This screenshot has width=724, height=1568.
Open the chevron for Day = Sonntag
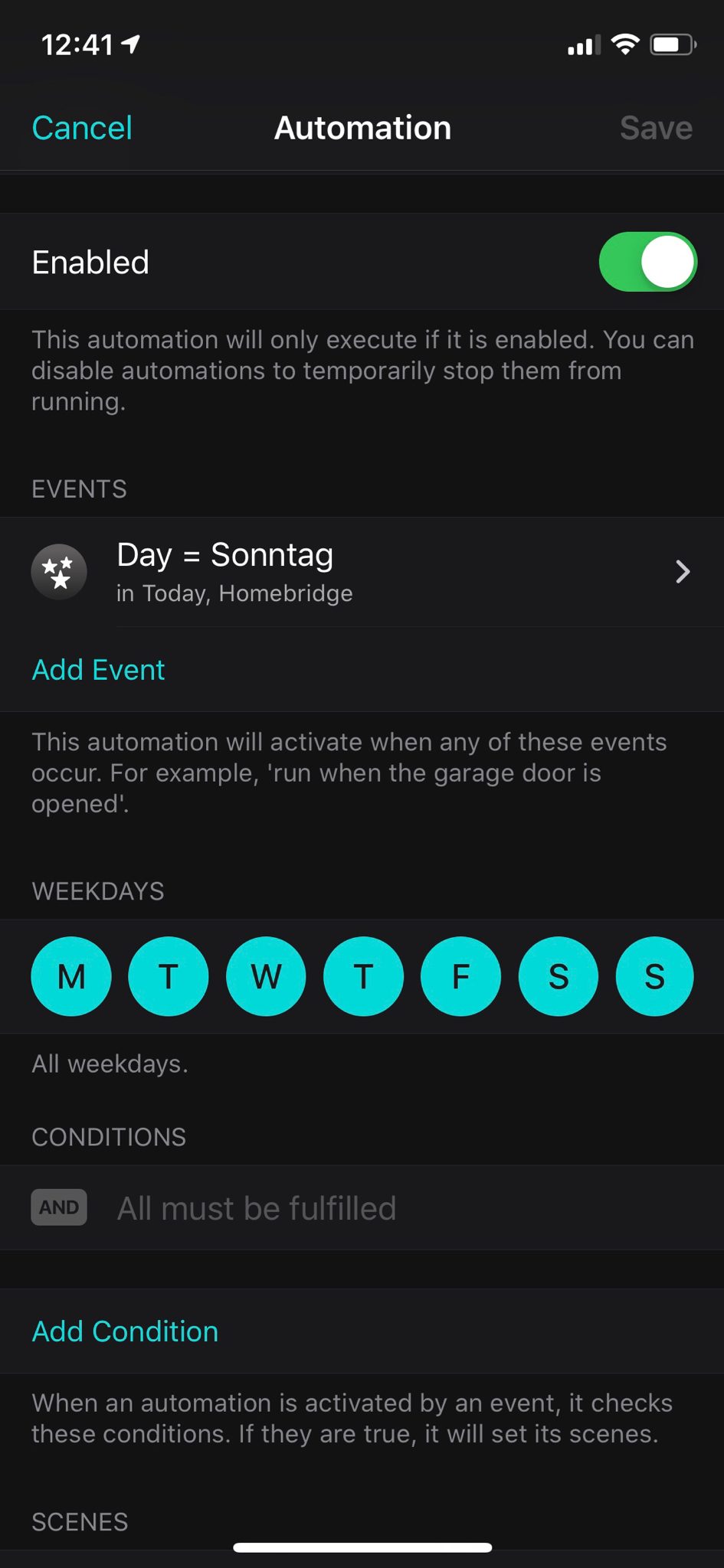683,572
